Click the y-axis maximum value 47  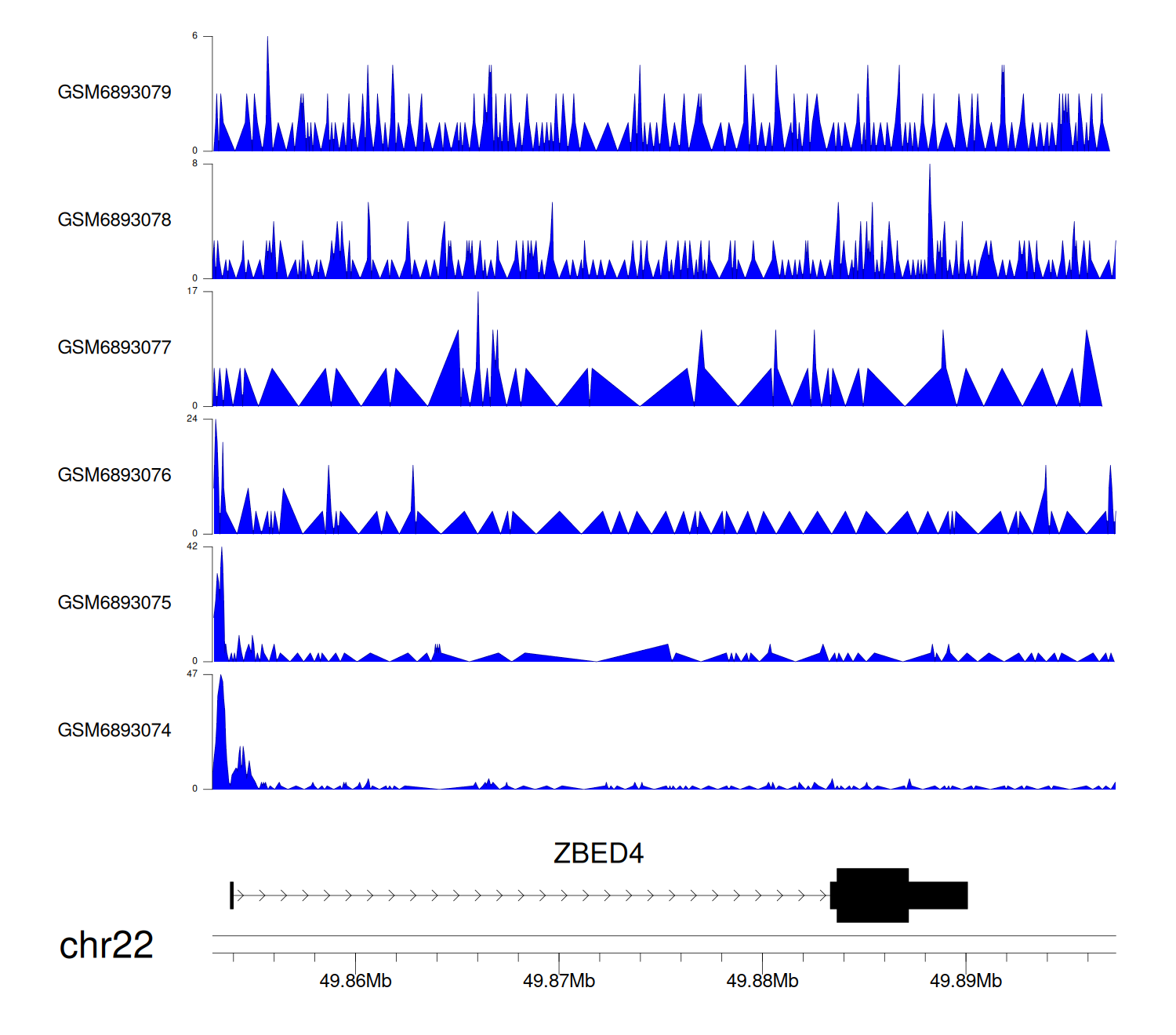(192, 674)
